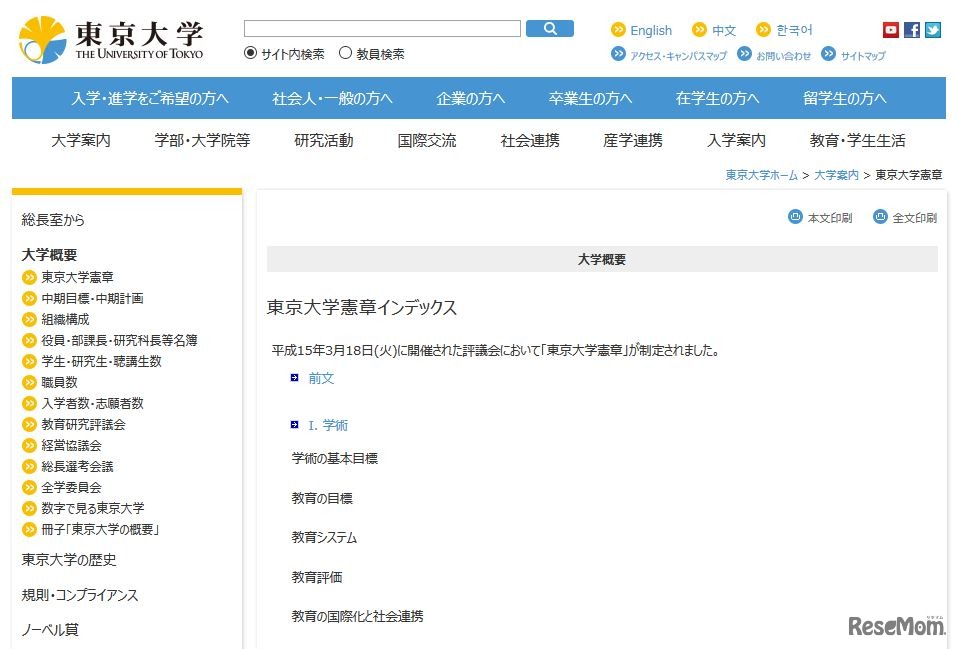The width and height of the screenshot is (959, 649).
Task: Go to 東京大学ホーム in breadcrumb
Action: tap(761, 175)
